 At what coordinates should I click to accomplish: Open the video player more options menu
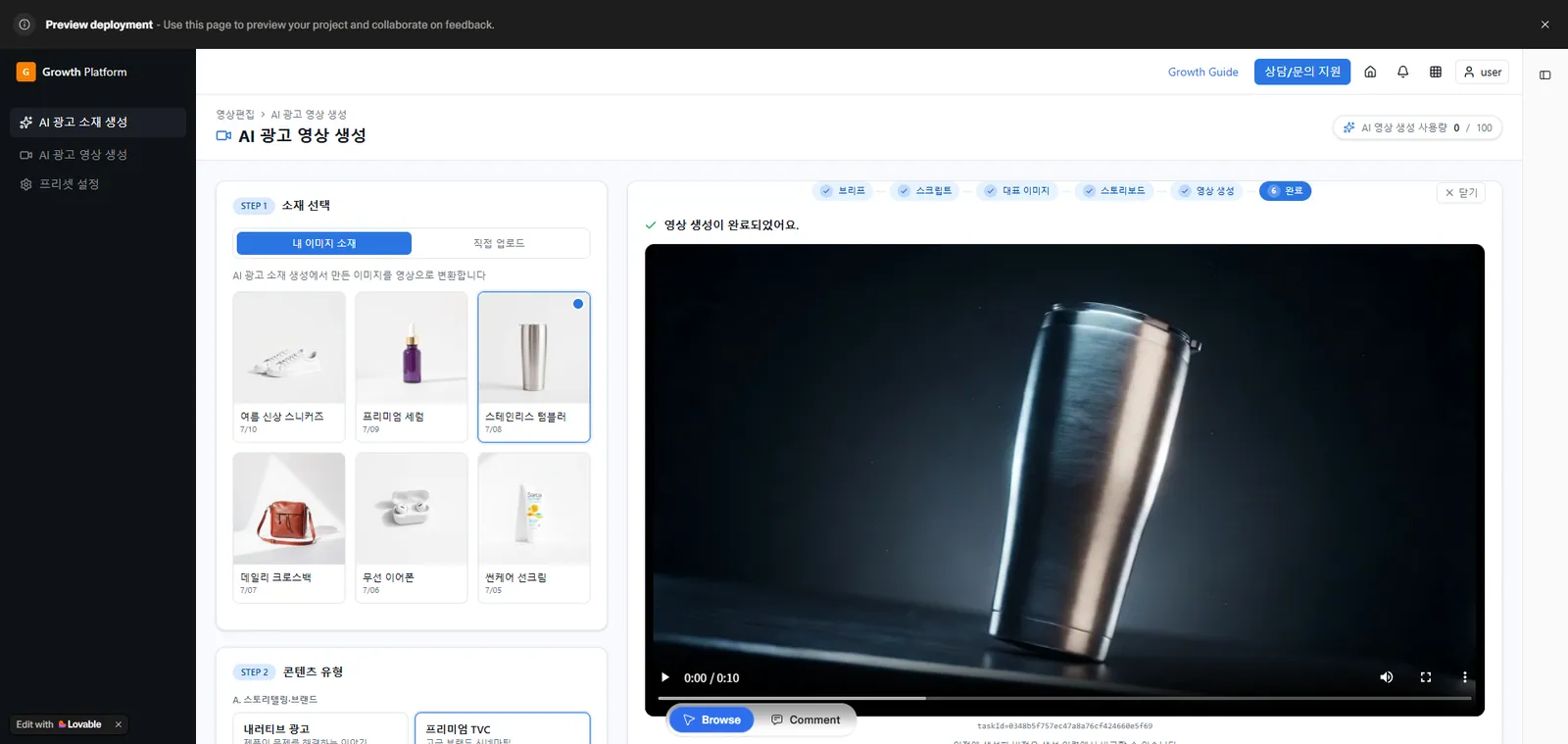1465,677
